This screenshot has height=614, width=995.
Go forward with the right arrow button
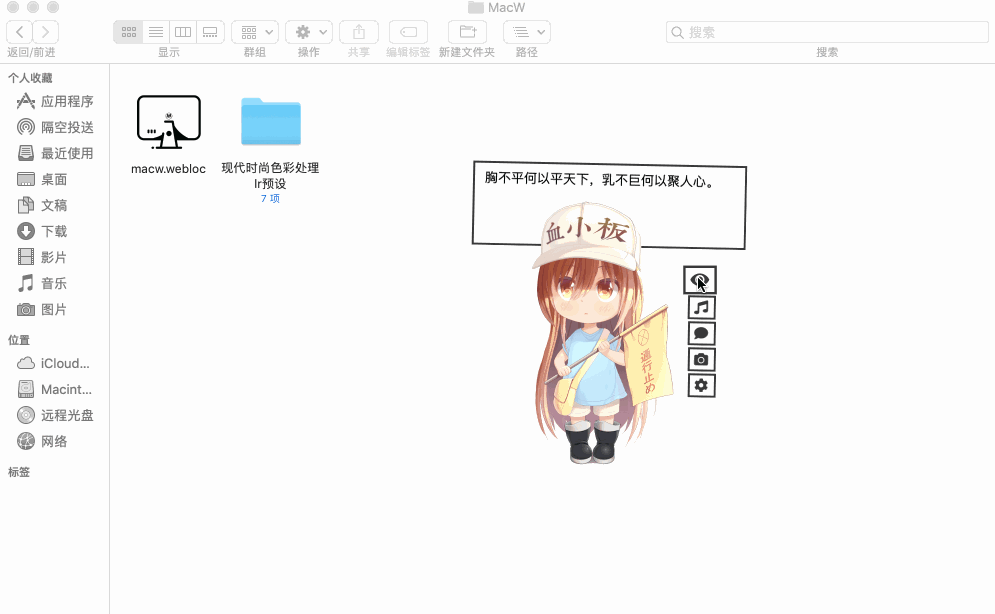point(46,32)
